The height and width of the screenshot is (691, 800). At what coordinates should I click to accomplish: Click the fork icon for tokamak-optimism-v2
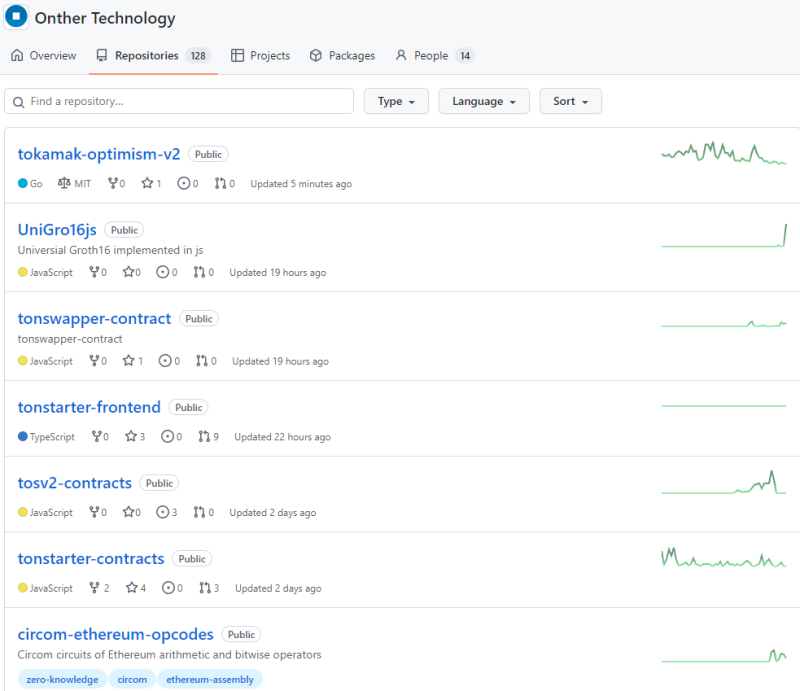[x=113, y=183]
